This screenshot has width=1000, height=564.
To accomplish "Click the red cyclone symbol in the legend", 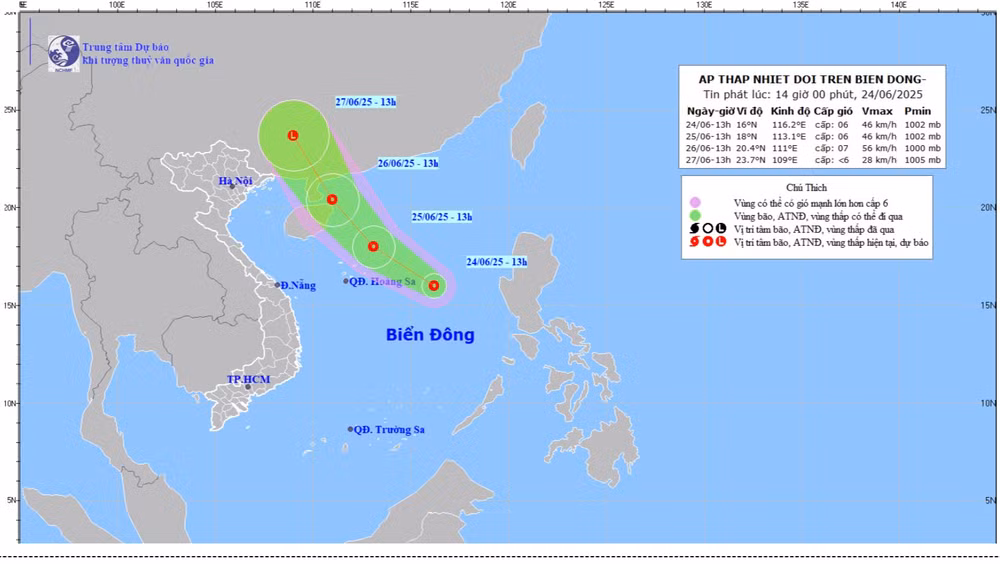I will pyautogui.click(x=693, y=242).
